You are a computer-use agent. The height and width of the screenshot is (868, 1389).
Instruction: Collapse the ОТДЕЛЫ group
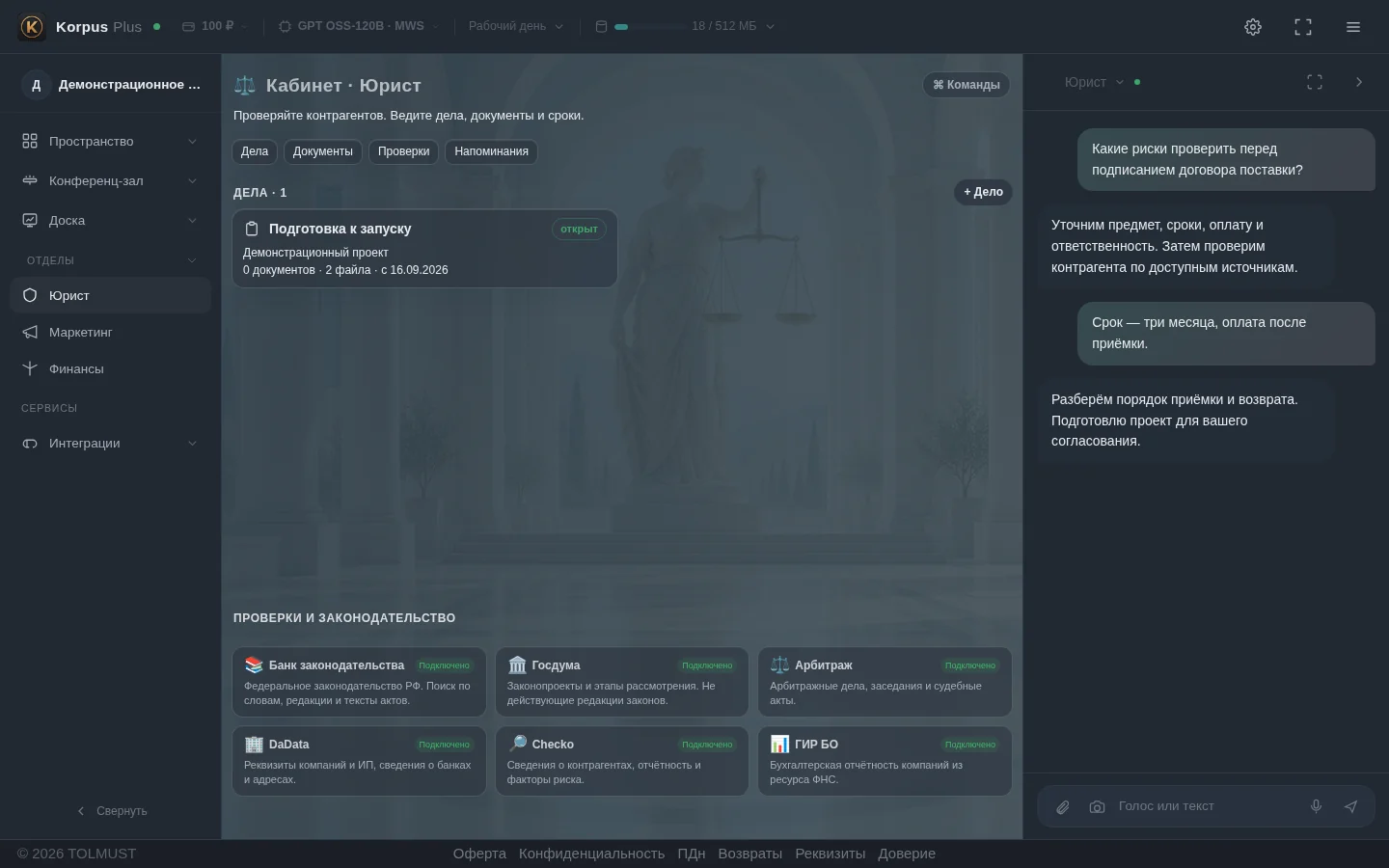coord(110,260)
